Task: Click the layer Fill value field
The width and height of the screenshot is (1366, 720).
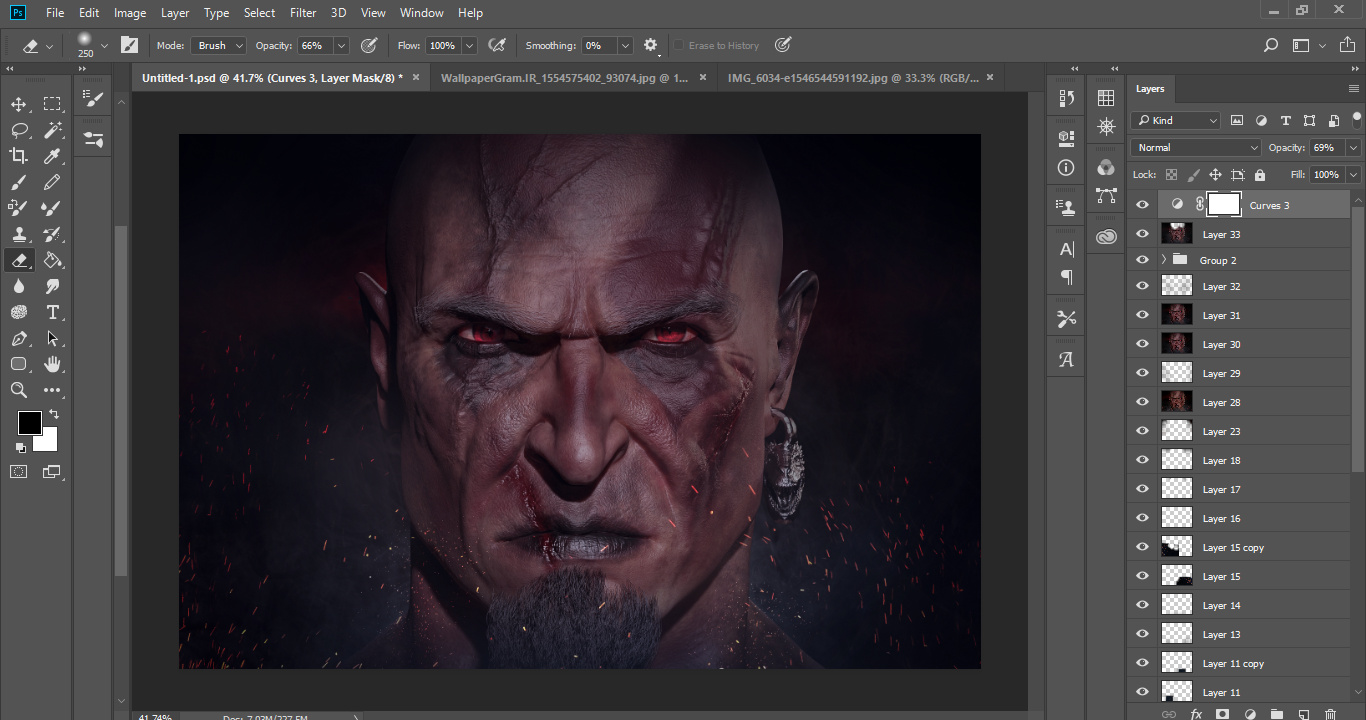Action: click(x=1327, y=174)
